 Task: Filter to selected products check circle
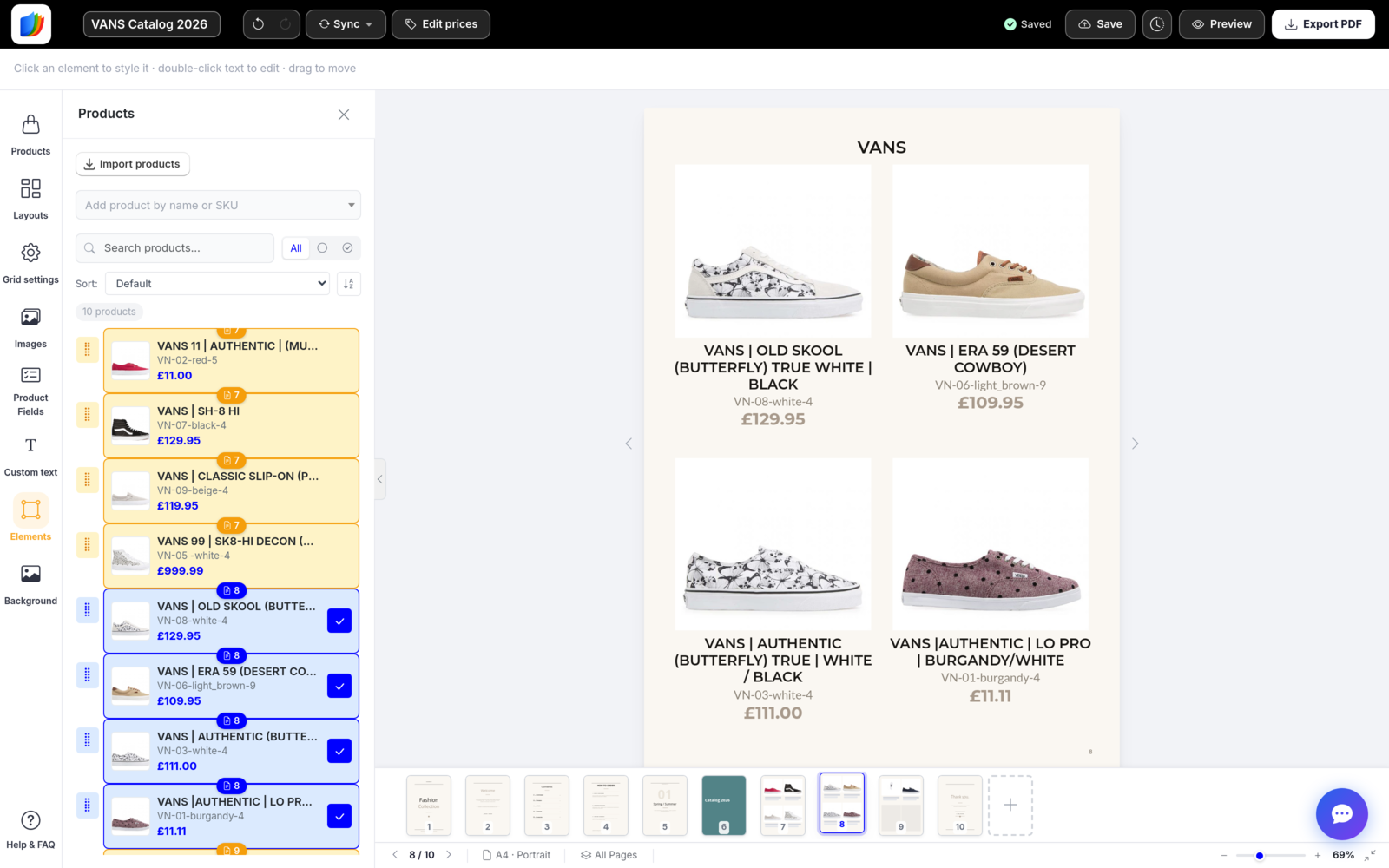pos(347,248)
